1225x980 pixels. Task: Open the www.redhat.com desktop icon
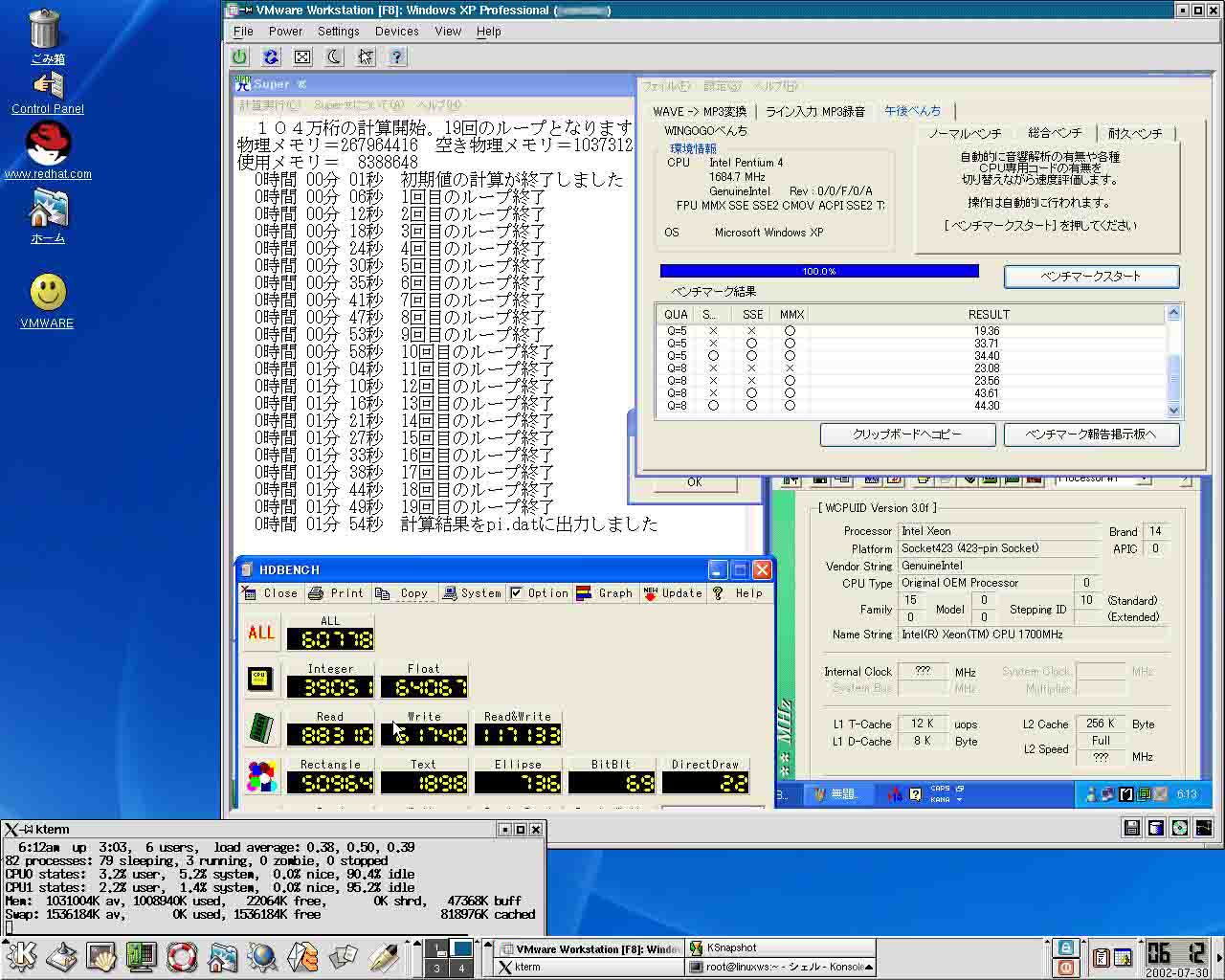click(x=48, y=151)
